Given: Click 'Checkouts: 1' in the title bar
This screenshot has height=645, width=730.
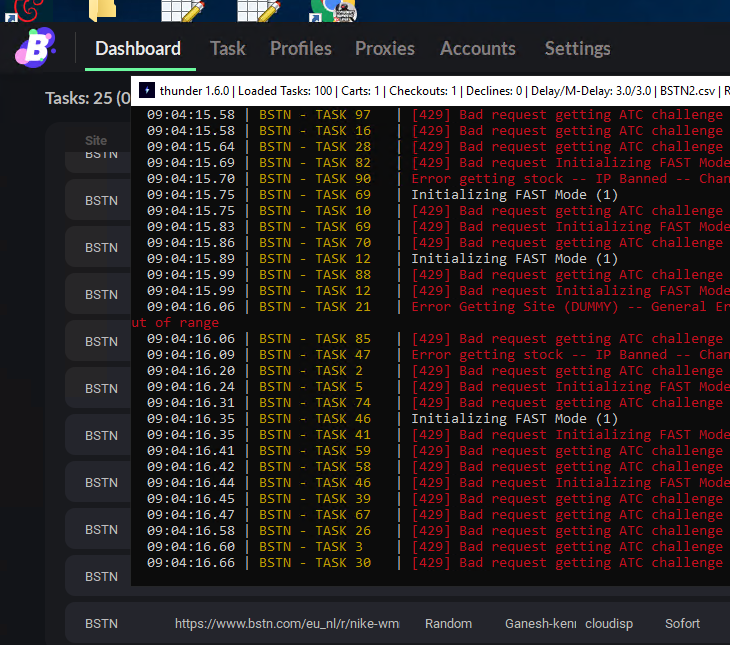Looking at the screenshot, I should (423, 91).
